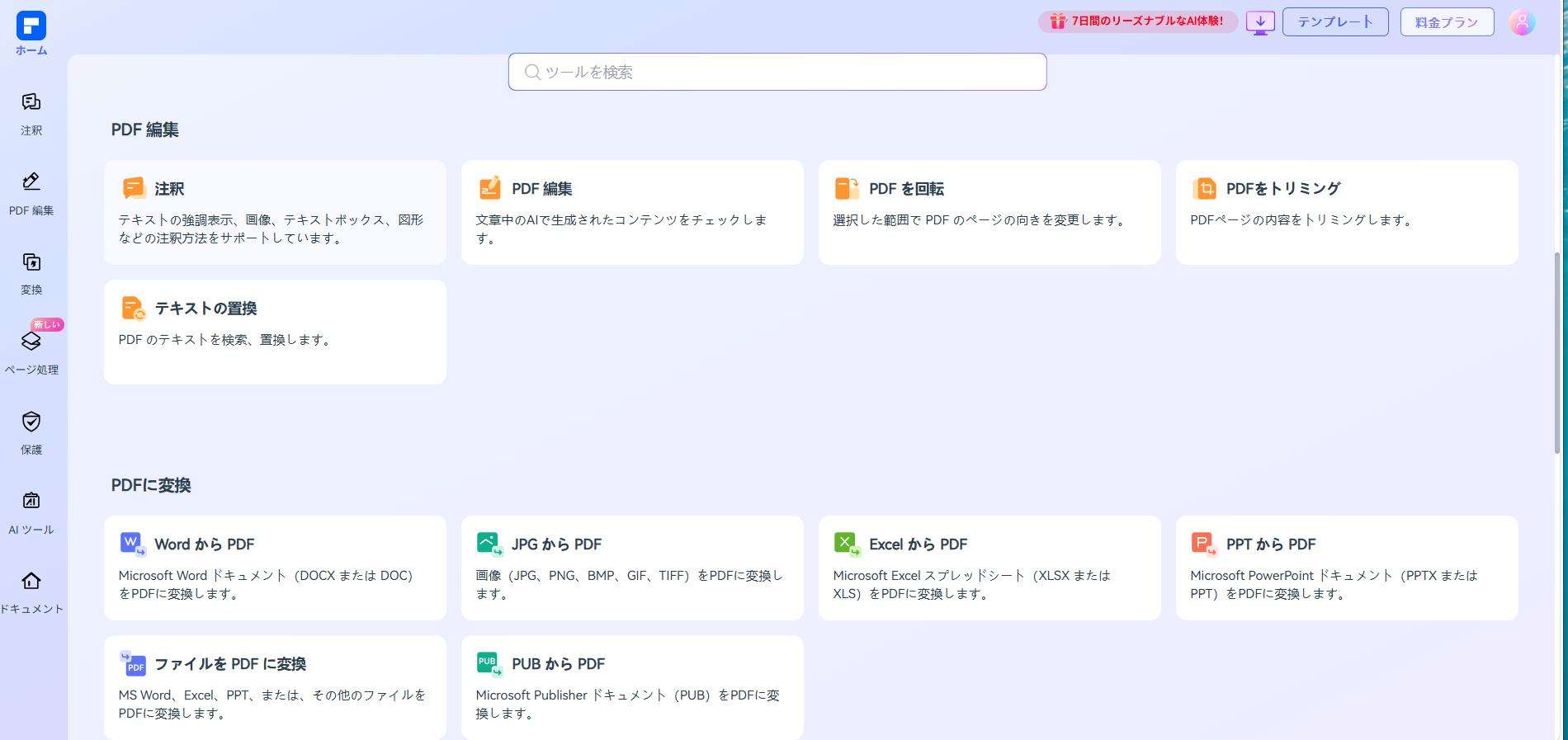Click the ファイルを PDF に変換 icon
The height and width of the screenshot is (740, 1568).
[133, 663]
